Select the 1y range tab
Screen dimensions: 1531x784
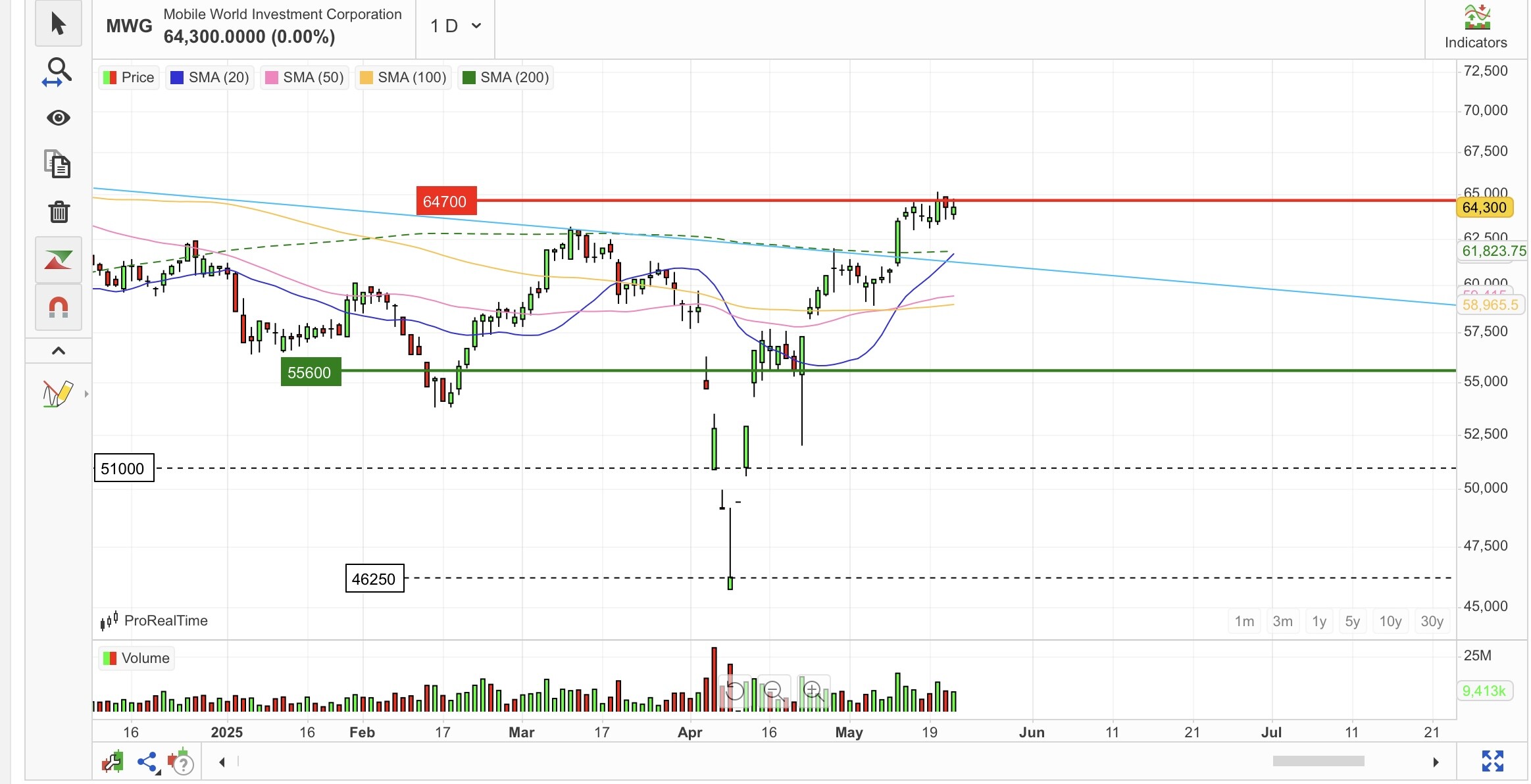[1318, 622]
